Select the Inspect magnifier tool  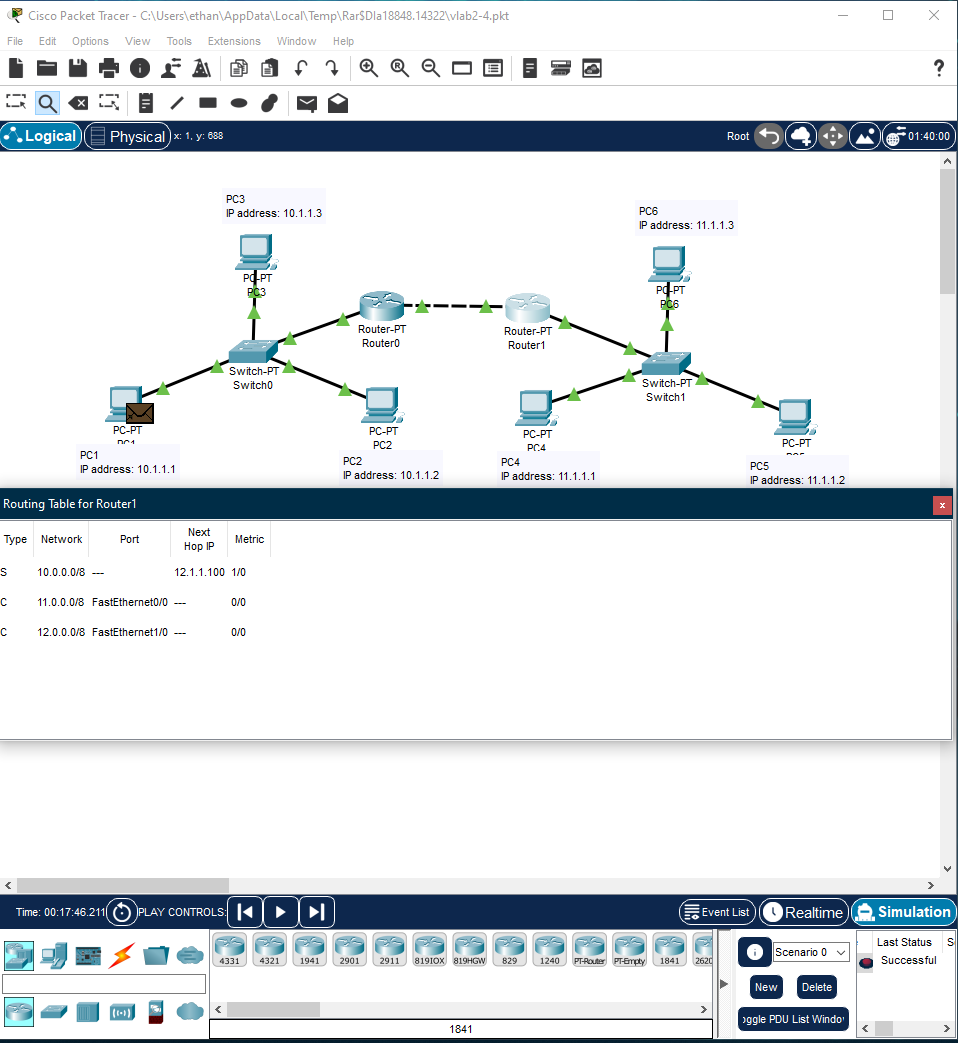(x=47, y=103)
